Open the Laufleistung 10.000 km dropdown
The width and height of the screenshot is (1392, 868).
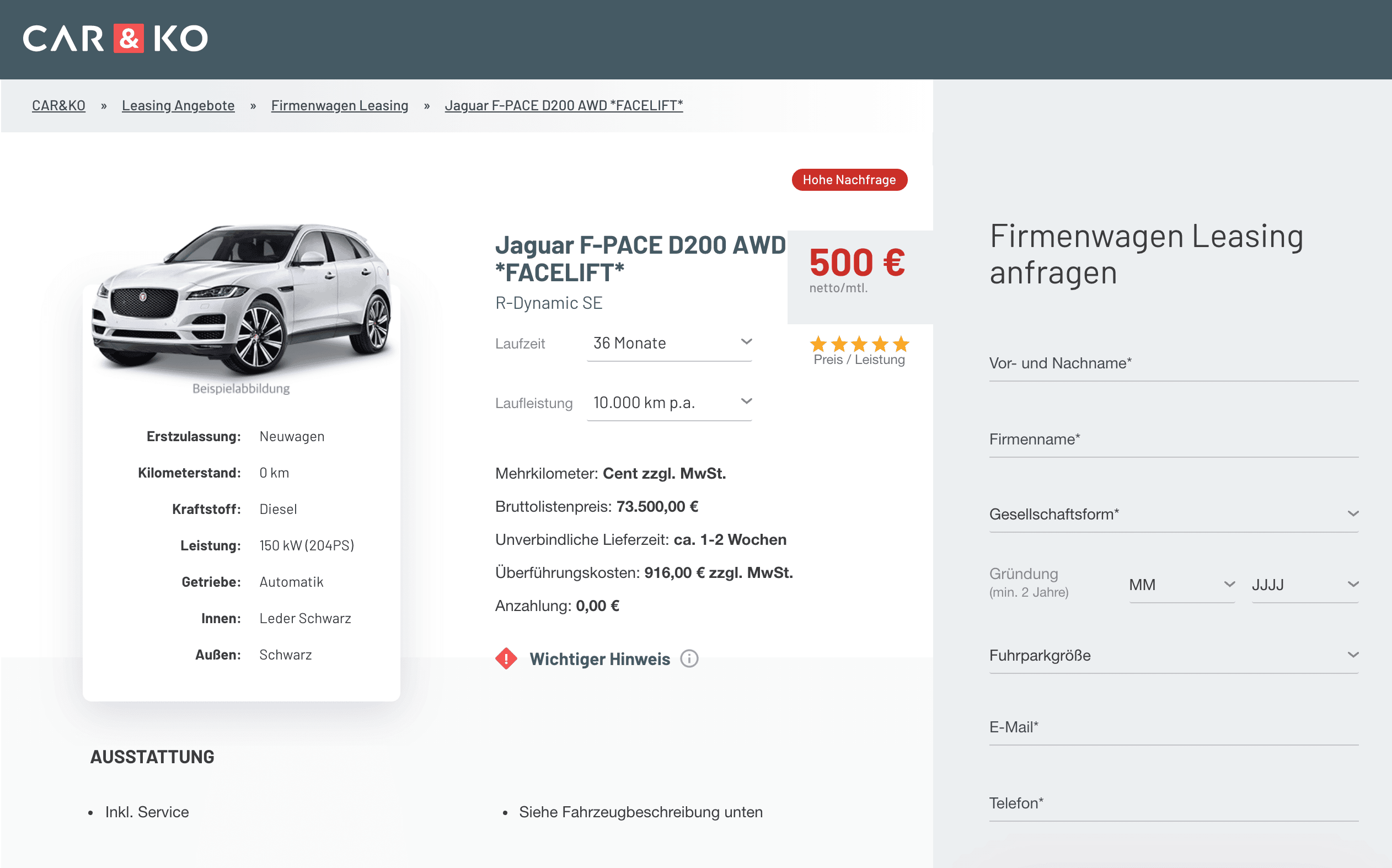(x=670, y=403)
